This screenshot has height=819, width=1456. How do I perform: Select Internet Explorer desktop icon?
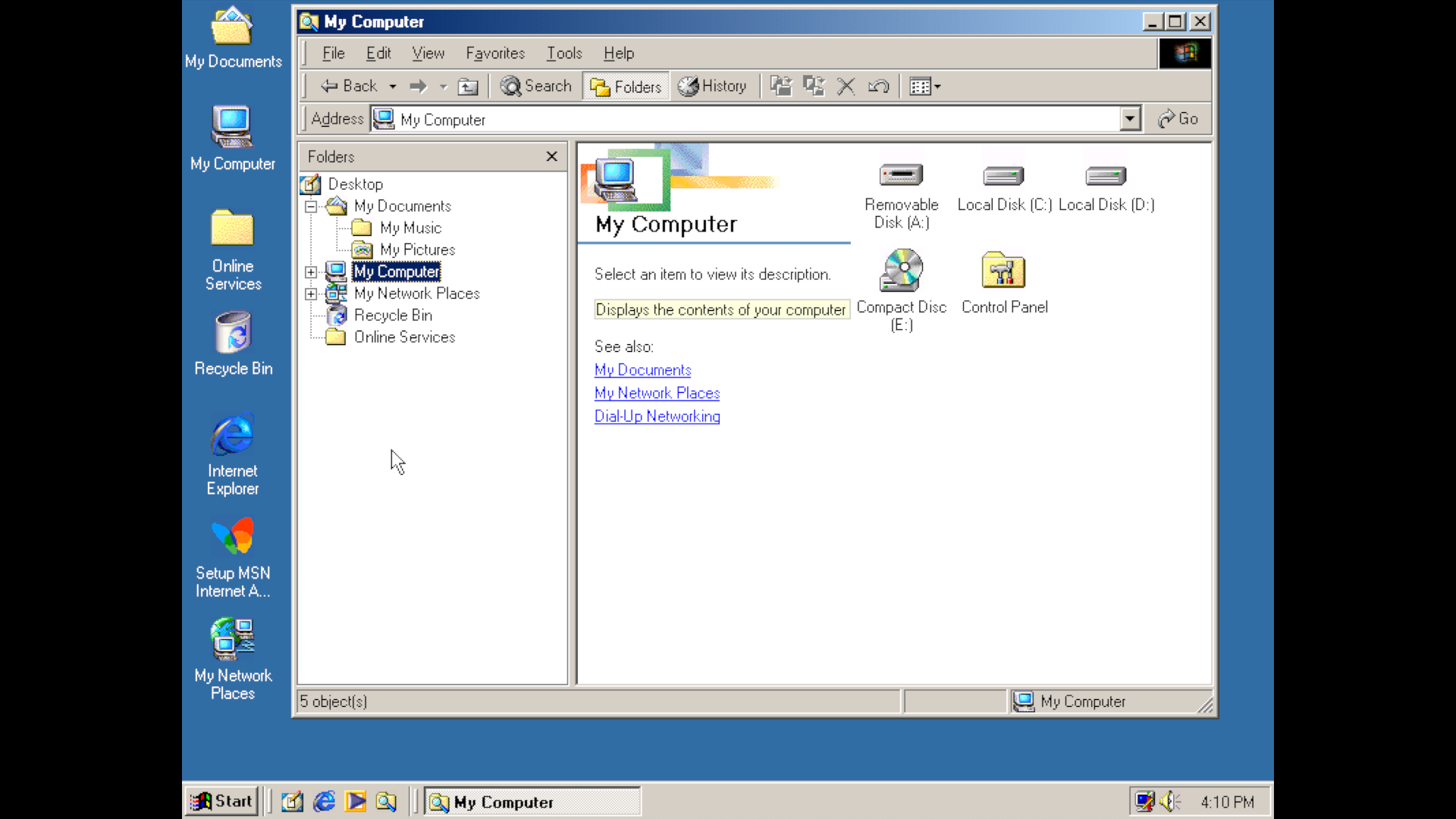(233, 455)
